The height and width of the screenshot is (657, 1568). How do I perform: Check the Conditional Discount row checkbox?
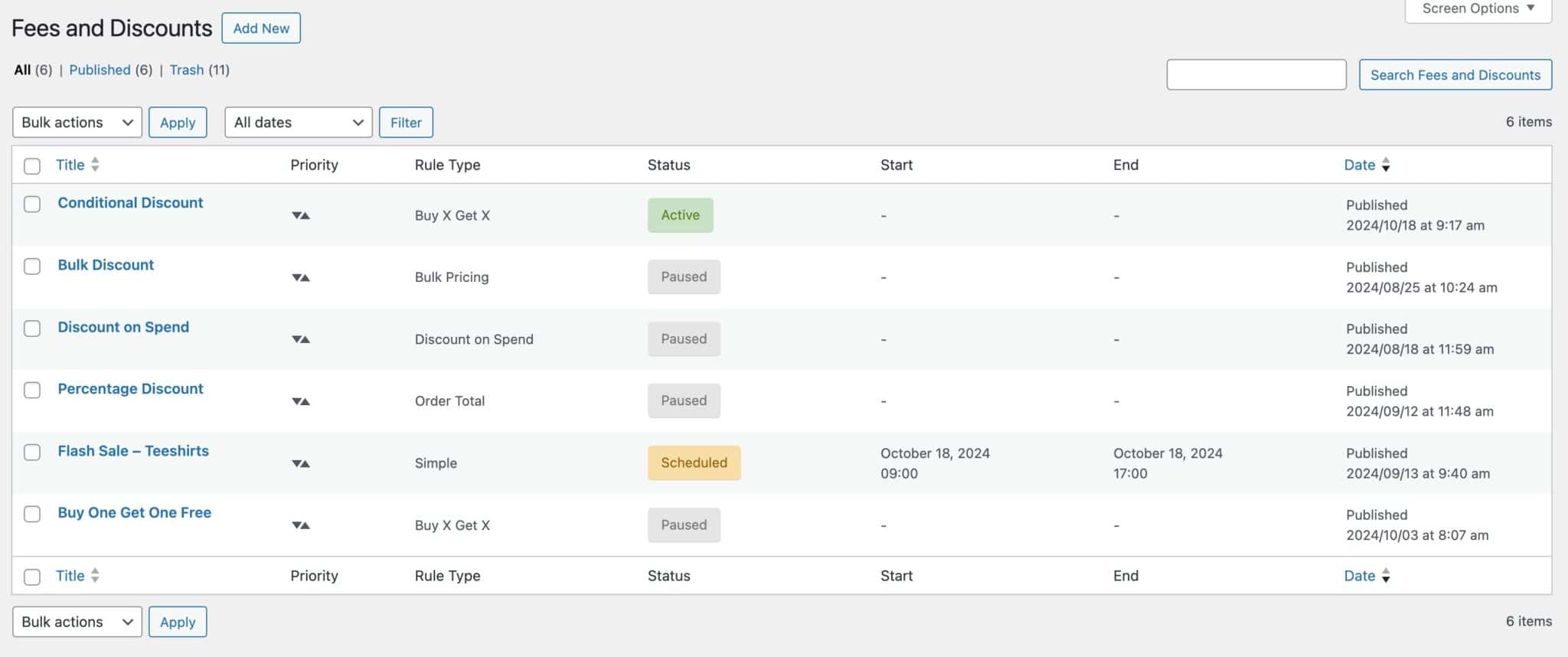pos(32,204)
